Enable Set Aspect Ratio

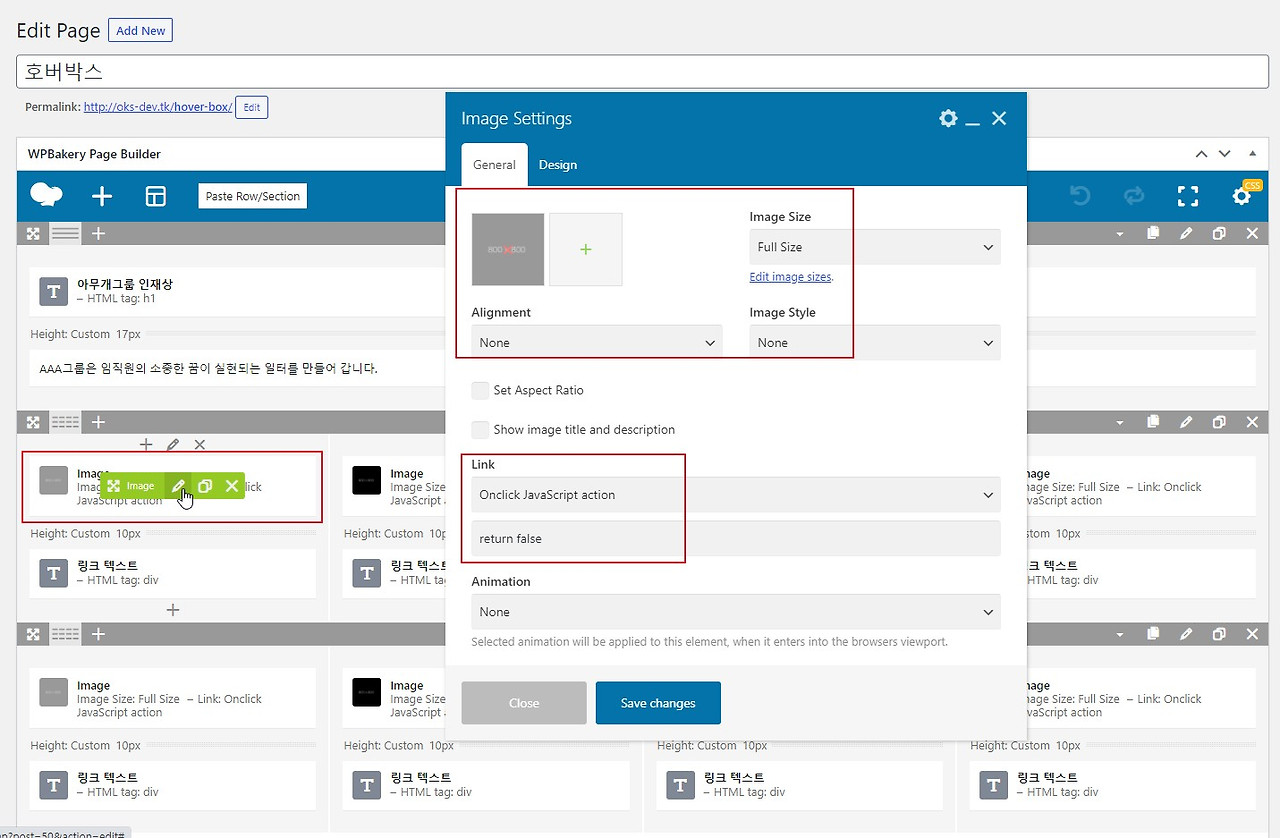pyautogui.click(x=481, y=390)
